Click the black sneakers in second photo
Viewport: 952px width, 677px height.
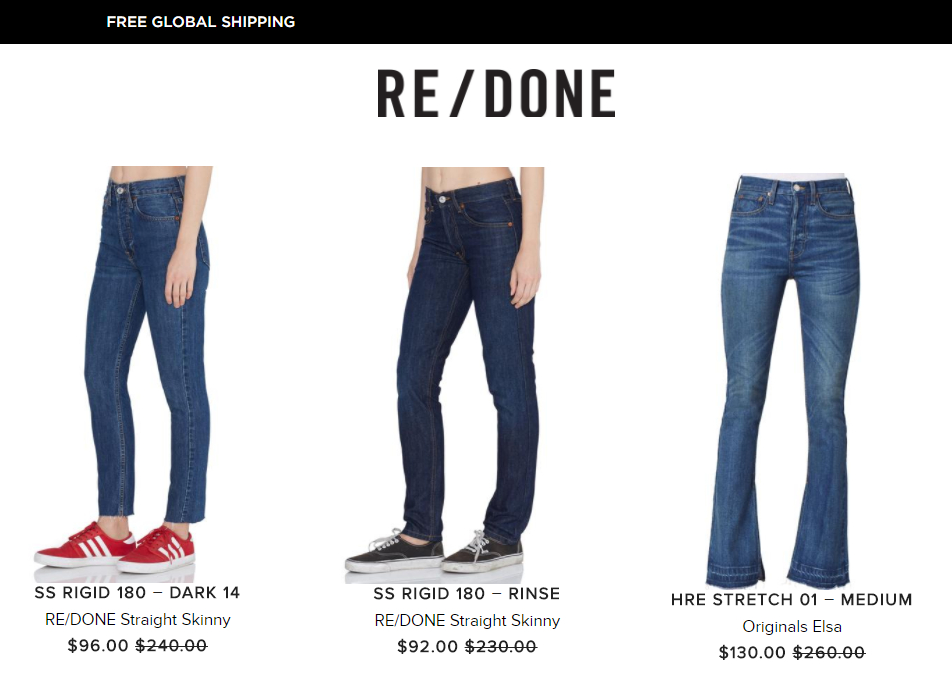(434, 551)
